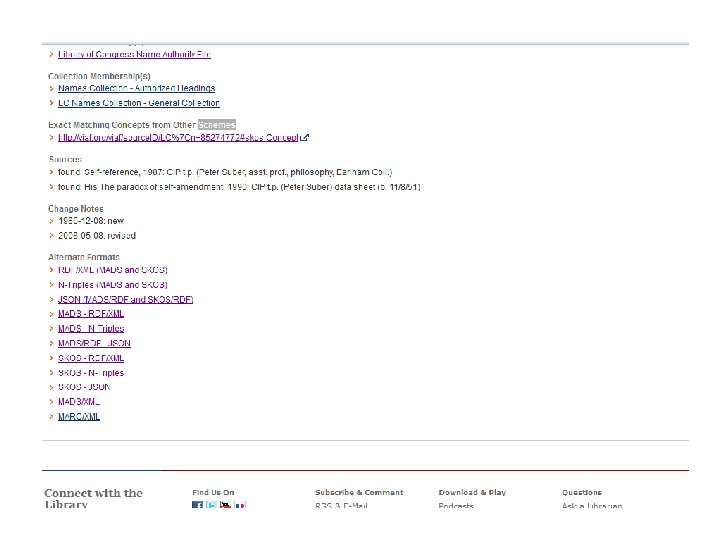Open JSON (MADS/RDF and SKOS/RDF) format
This screenshot has width=720, height=540.
(125, 299)
